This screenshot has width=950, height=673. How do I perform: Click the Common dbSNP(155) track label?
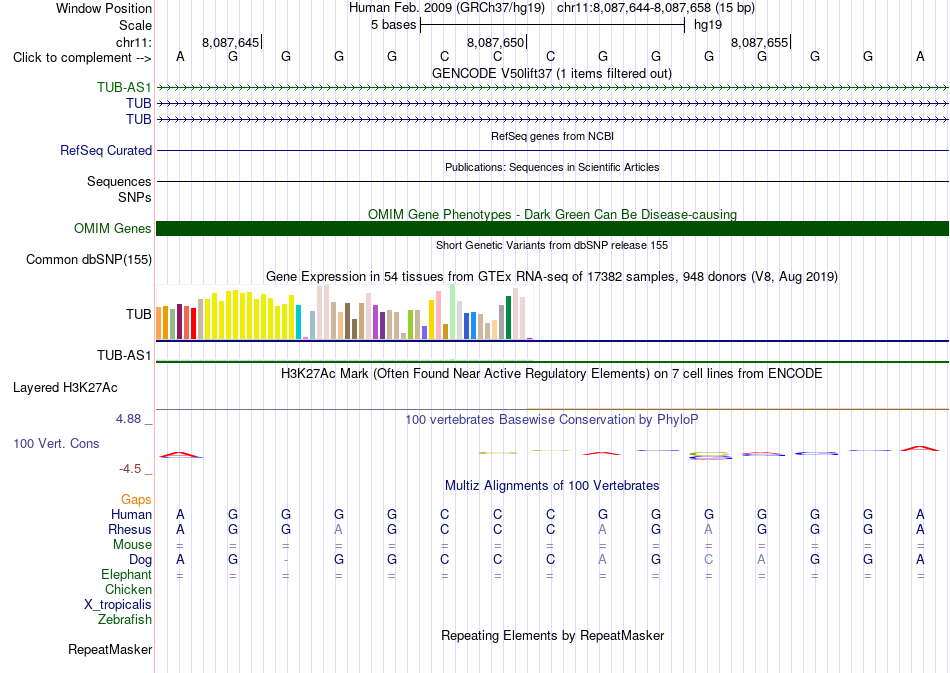point(88,259)
